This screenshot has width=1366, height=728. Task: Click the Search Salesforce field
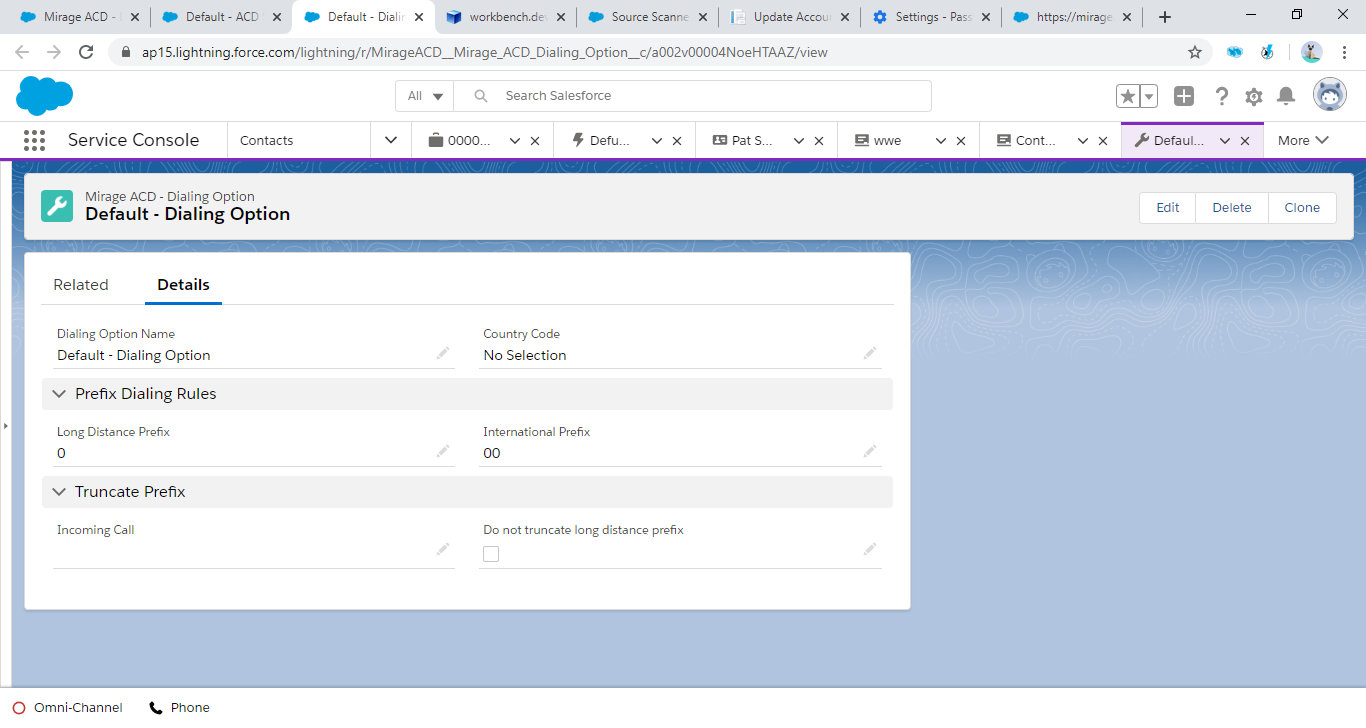click(692, 96)
